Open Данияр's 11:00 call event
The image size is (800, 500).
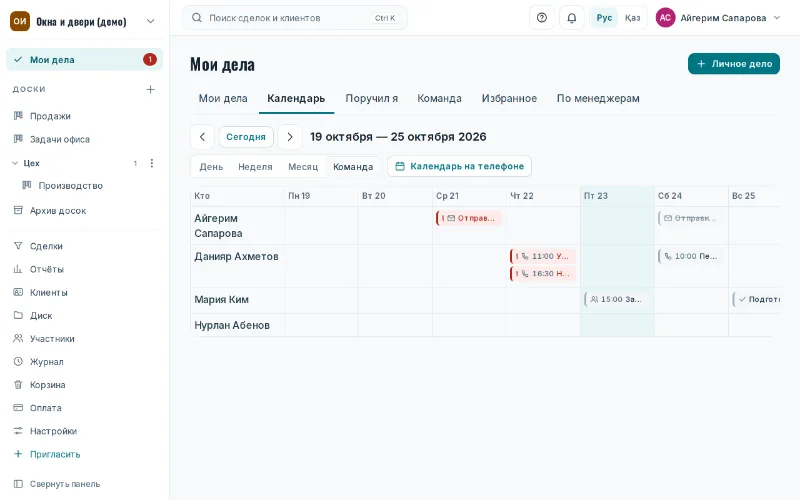pyautogui.click(x=543, y=256)
